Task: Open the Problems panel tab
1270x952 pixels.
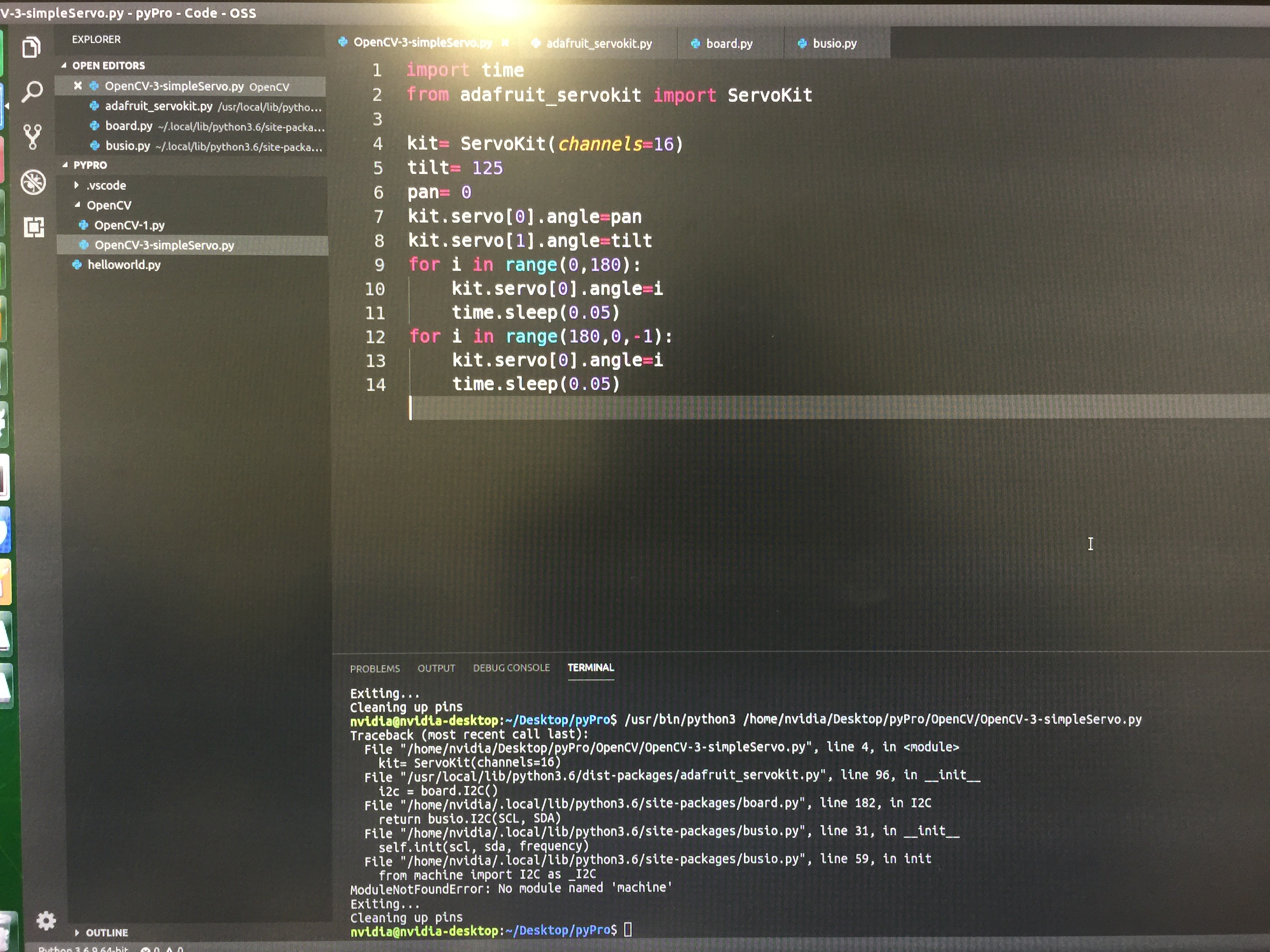Action: pyautogui.click(x=375, y=668)
